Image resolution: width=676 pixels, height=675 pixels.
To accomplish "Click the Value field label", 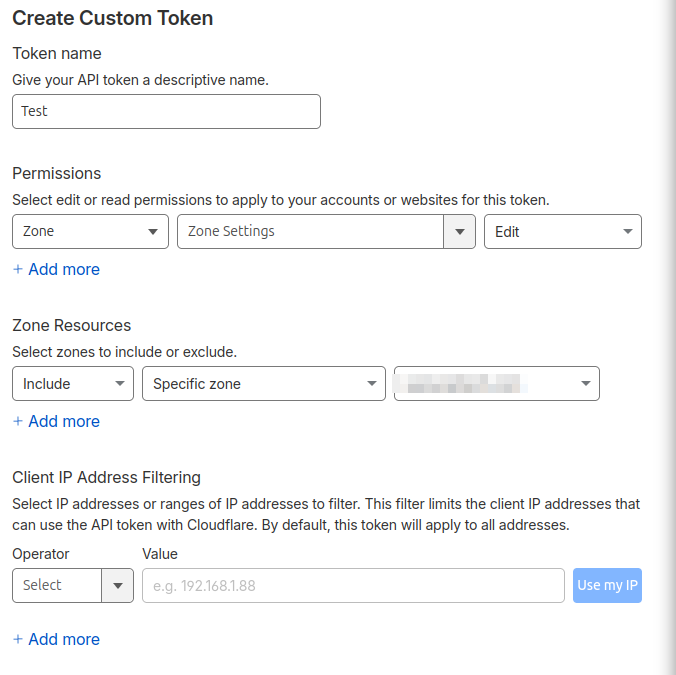I will [160, 554].
